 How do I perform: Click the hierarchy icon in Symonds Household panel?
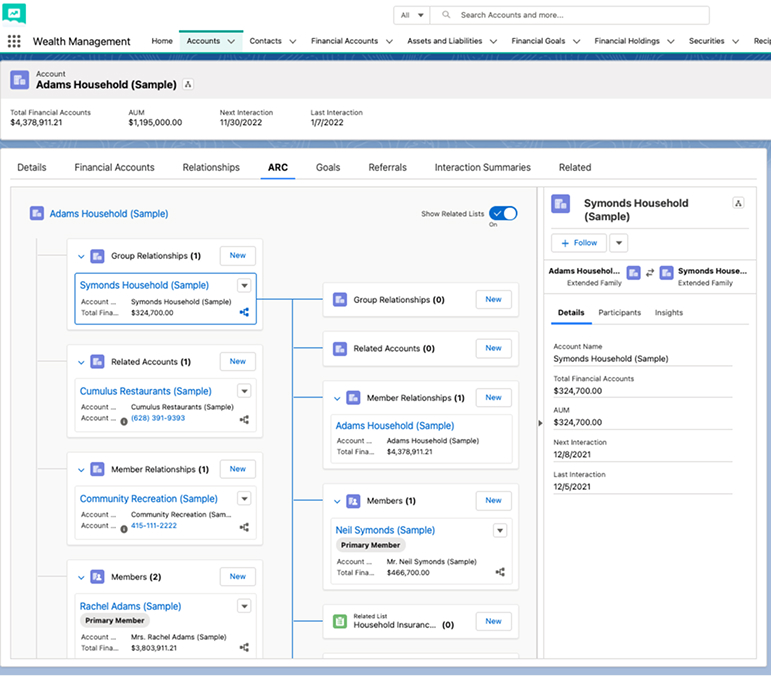738,203
